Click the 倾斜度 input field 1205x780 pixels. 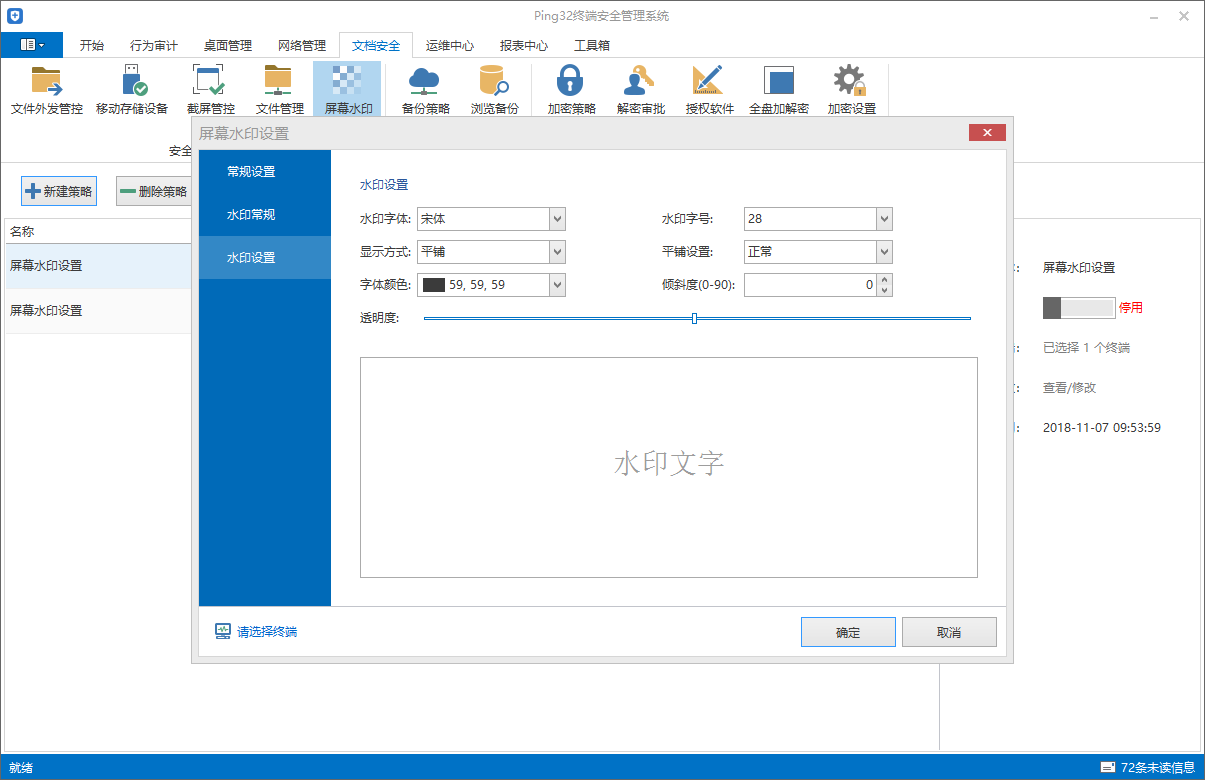[810, 285]
